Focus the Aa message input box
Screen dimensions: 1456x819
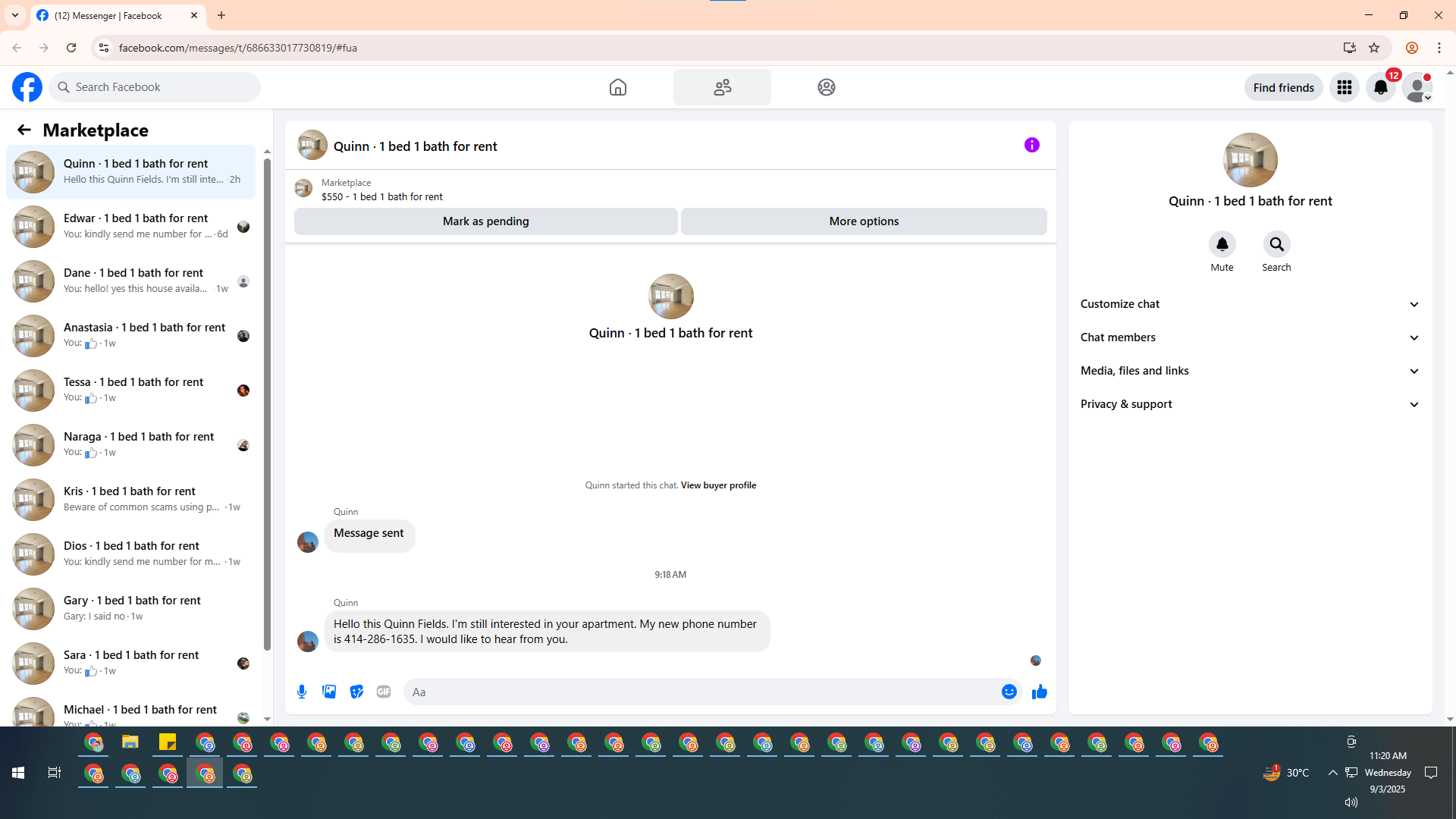(x=702, y=692)
